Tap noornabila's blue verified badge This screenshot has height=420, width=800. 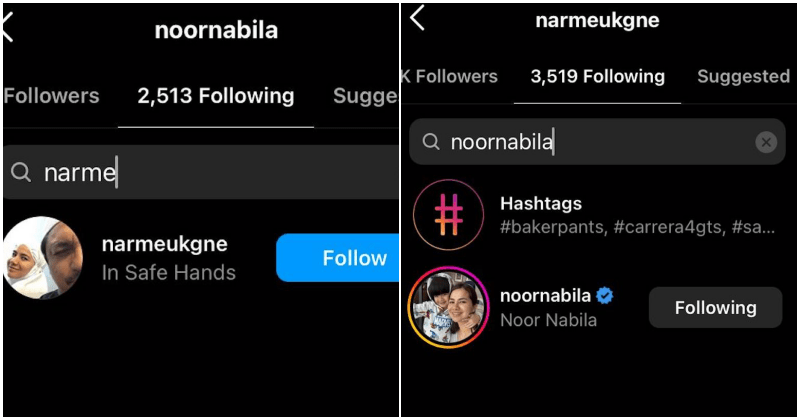pos(605,295)
